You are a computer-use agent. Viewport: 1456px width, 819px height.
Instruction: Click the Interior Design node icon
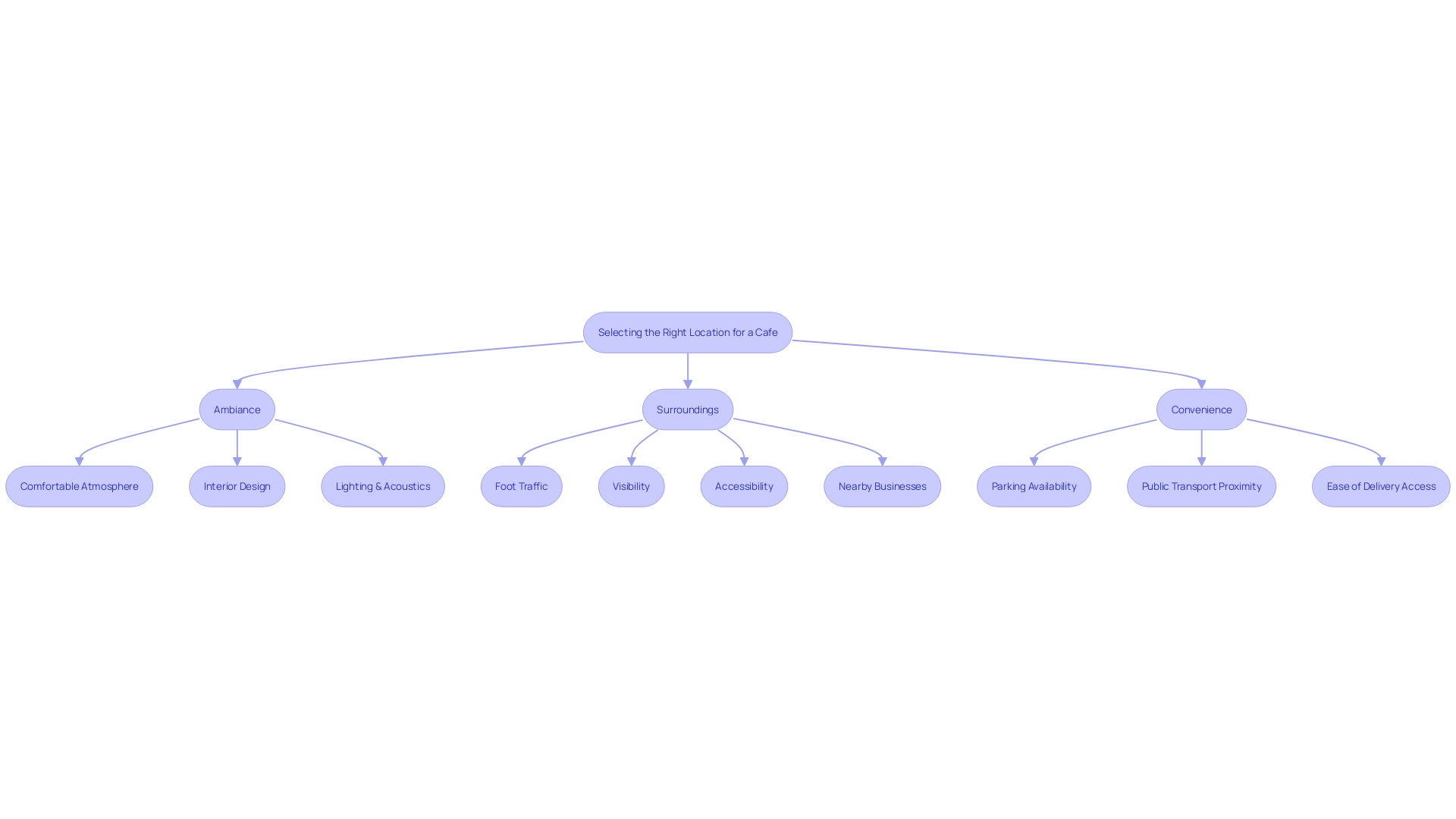coord(236,486)
